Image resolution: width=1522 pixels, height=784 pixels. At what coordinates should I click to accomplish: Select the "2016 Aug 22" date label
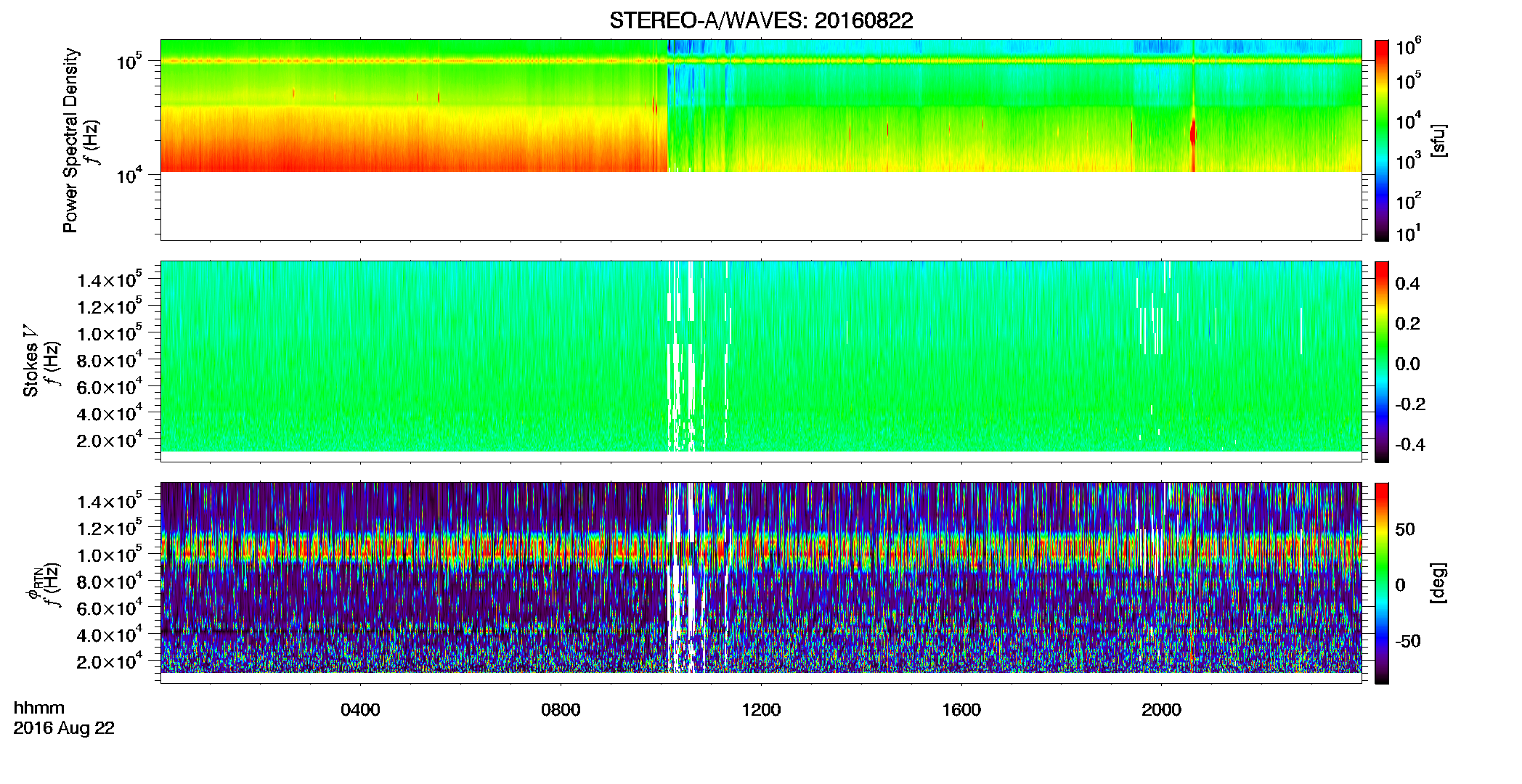click(x=64, y=728)
